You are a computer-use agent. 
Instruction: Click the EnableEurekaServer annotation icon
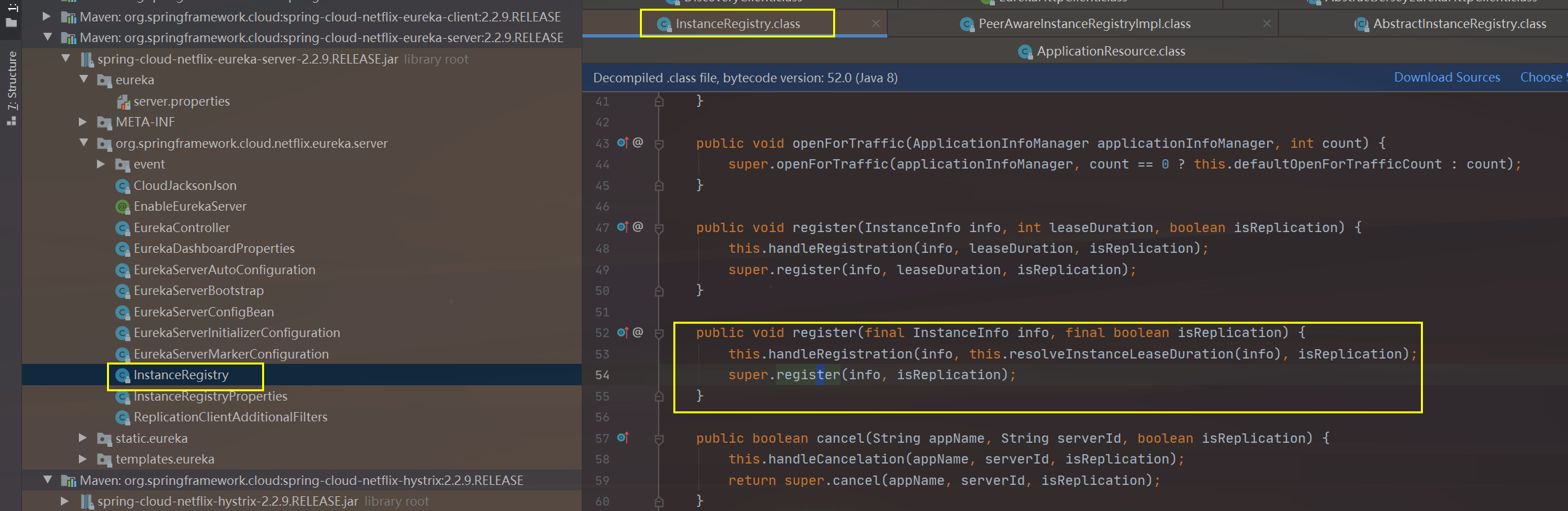click(x=122, y=207)
